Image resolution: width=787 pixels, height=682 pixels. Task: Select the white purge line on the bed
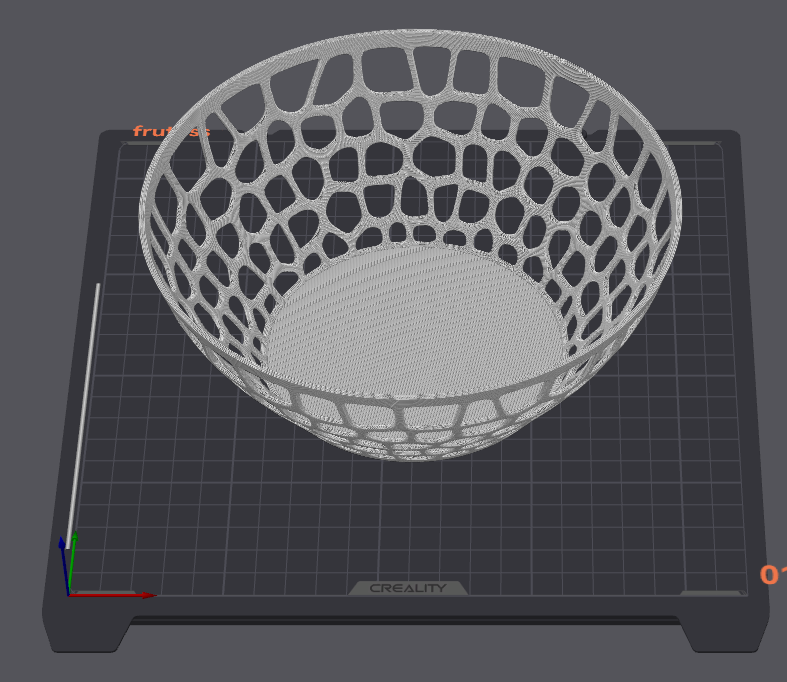(83, 415)
